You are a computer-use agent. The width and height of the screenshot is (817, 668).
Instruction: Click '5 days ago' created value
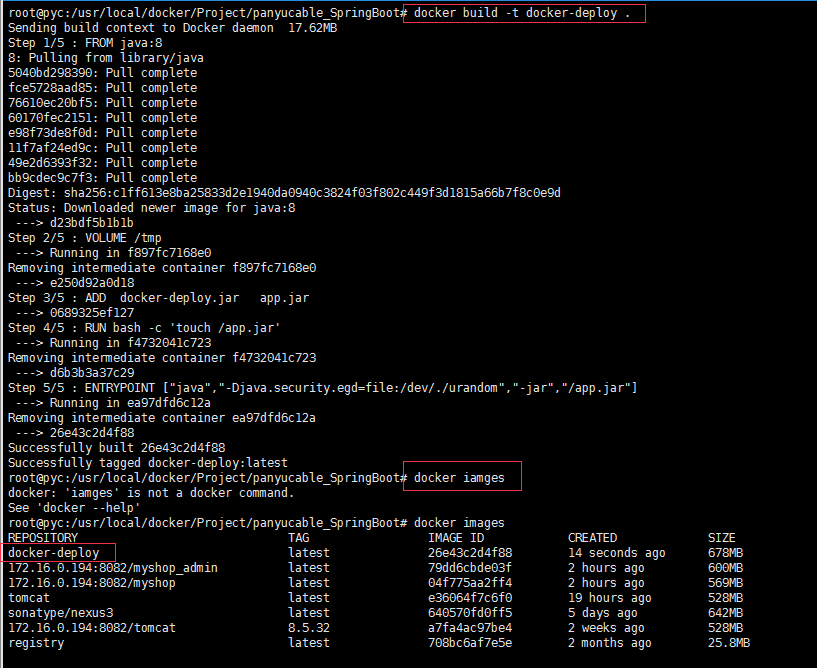pyautogui.click(x=602, y=613)
